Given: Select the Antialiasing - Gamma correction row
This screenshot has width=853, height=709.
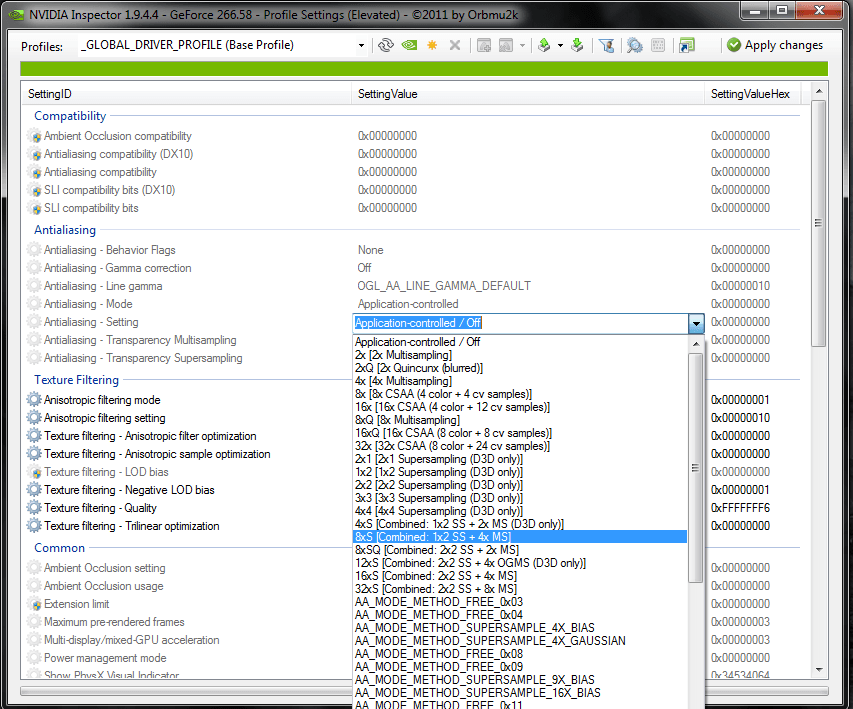Looking at the screenshot, I should tap(411, 268).
